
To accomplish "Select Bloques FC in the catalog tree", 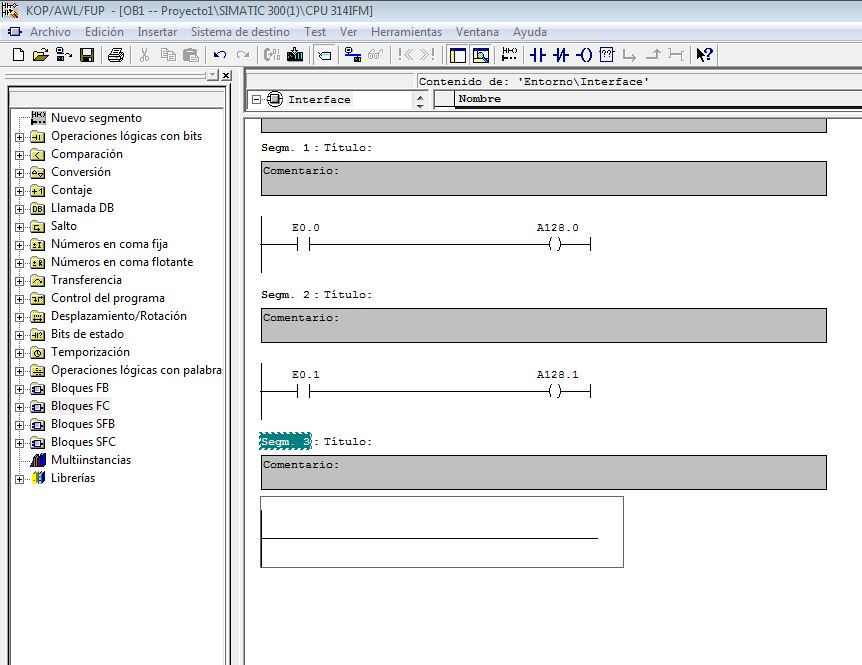I will click(x=80, y=406).
